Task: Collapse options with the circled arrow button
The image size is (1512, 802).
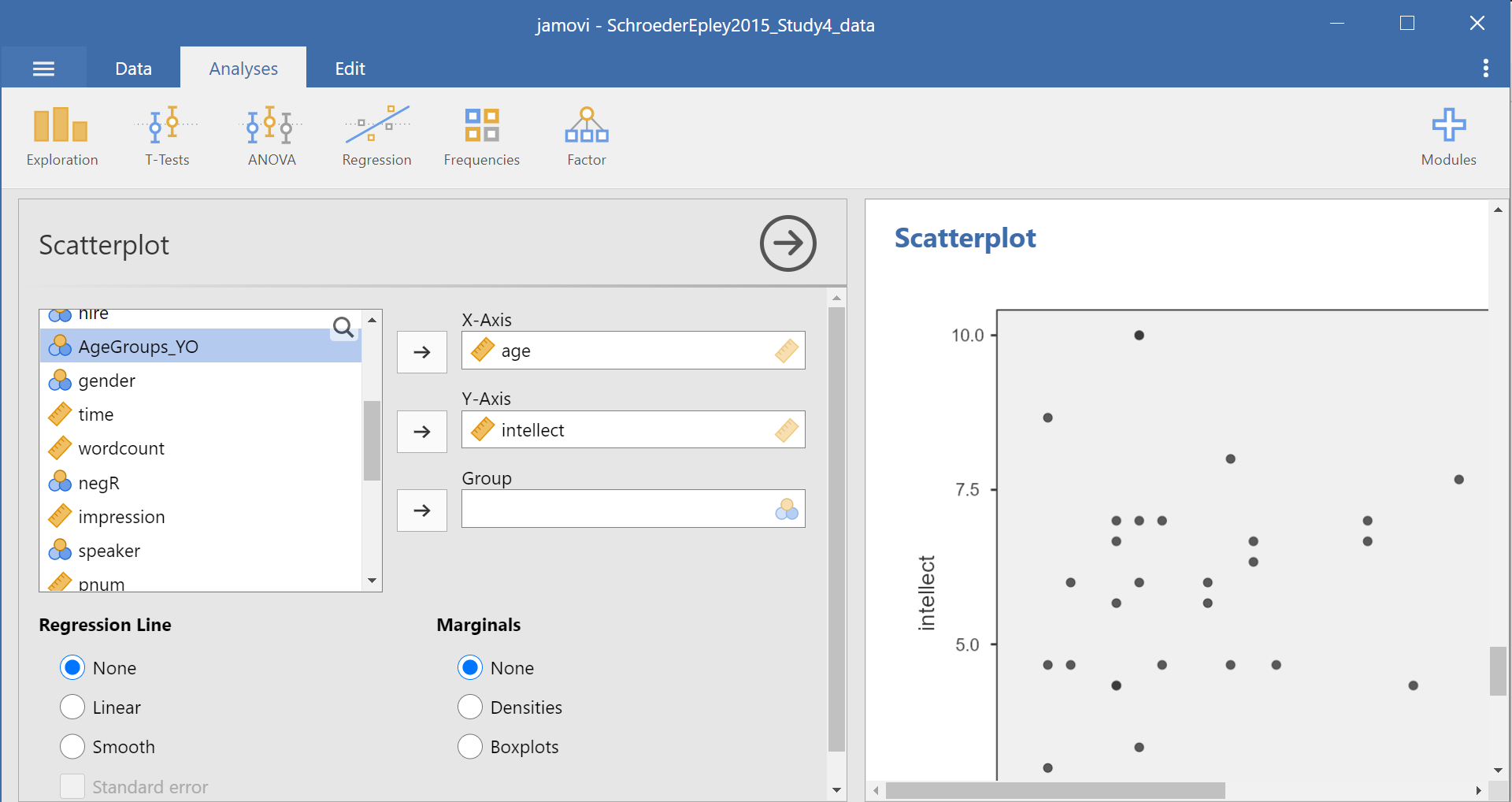Action: [x=787, y=243]
